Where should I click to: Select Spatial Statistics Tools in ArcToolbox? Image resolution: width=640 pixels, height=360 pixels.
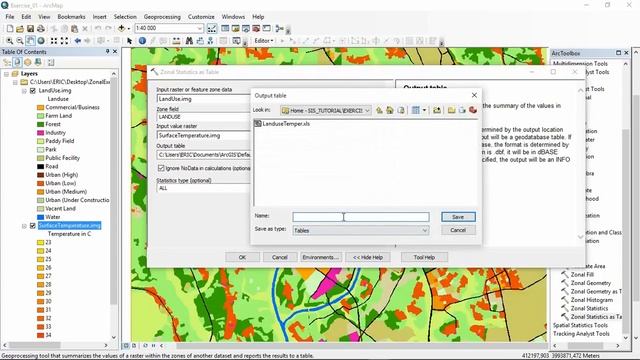pos(580,326)
